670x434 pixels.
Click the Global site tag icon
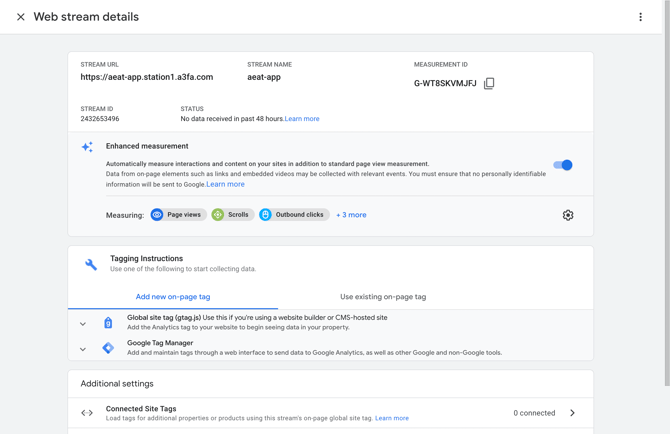[108, 323]
